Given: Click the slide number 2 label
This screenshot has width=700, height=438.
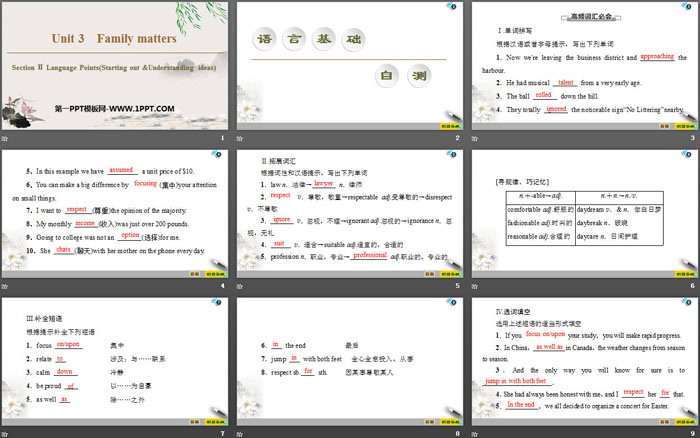Looking at the screenshot, I should (x=456, y=137).
